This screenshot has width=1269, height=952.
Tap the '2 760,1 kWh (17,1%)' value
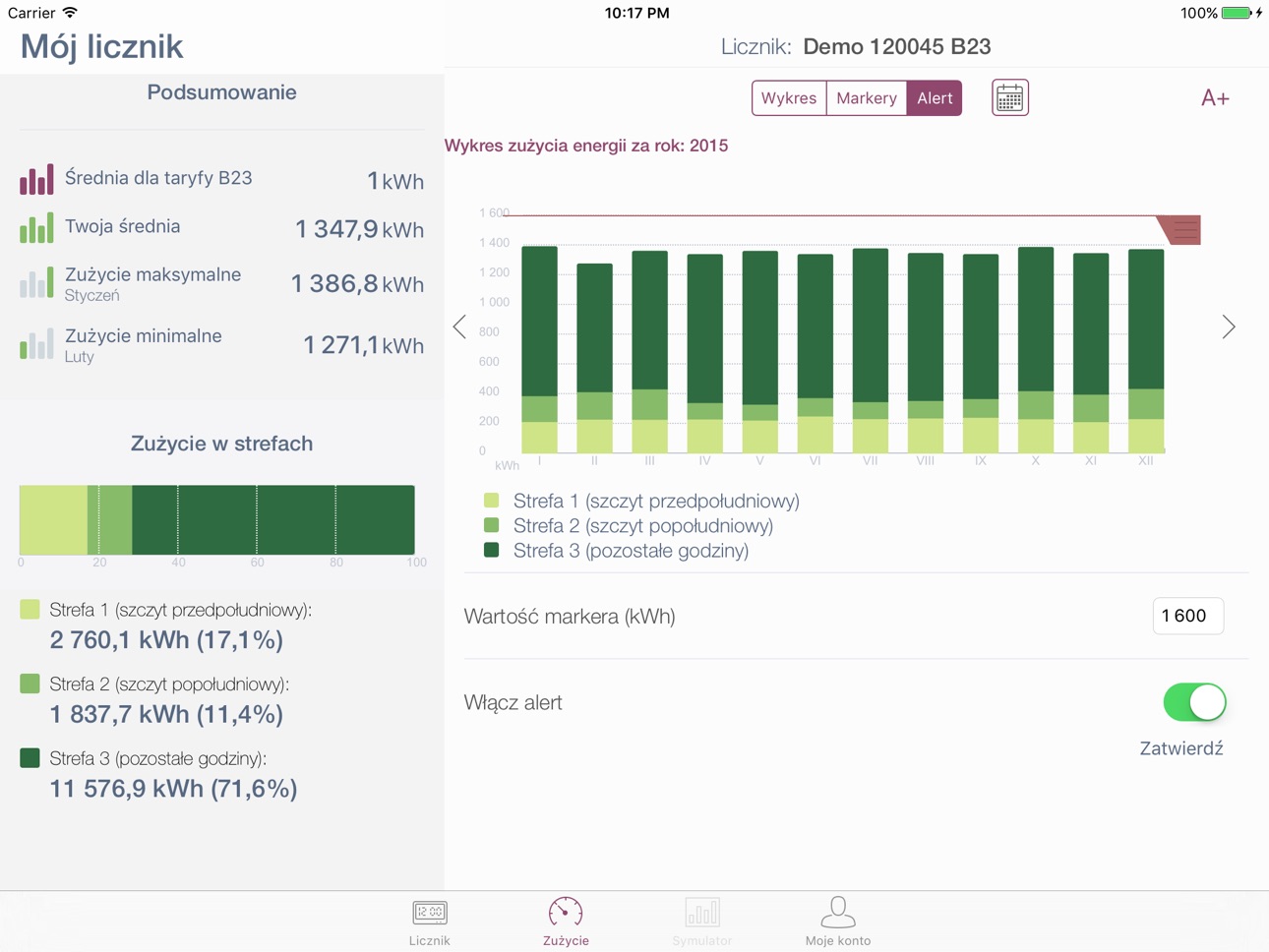pyautogui.click(x=166, y=640)
